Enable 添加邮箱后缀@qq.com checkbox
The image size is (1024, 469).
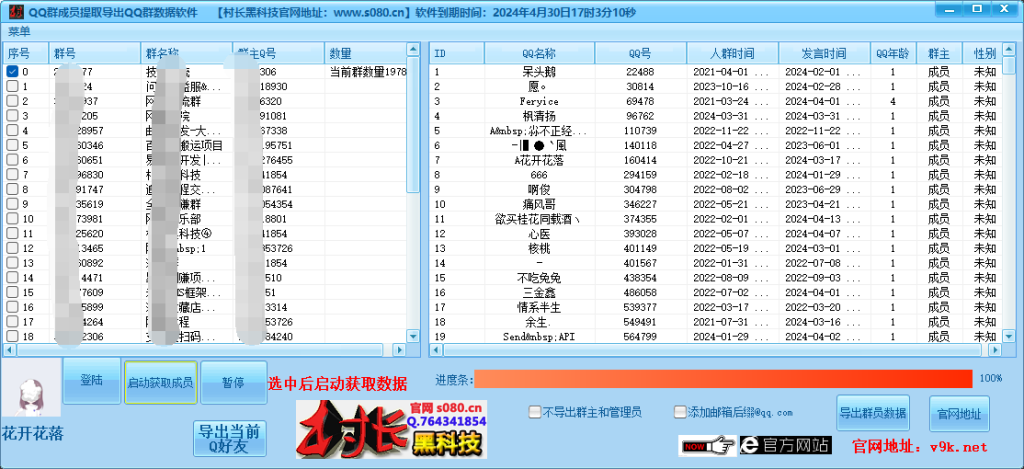(x=680, y=412)
